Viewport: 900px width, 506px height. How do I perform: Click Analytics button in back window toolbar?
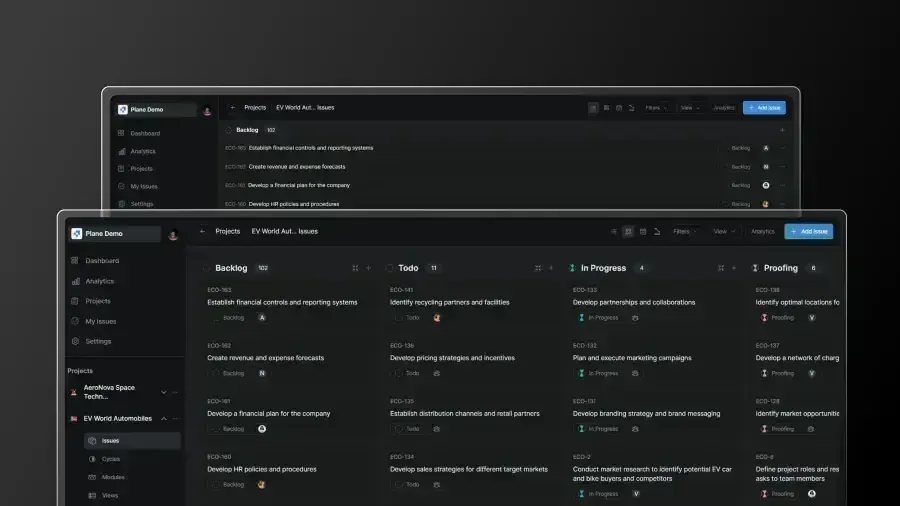[724, 108]
